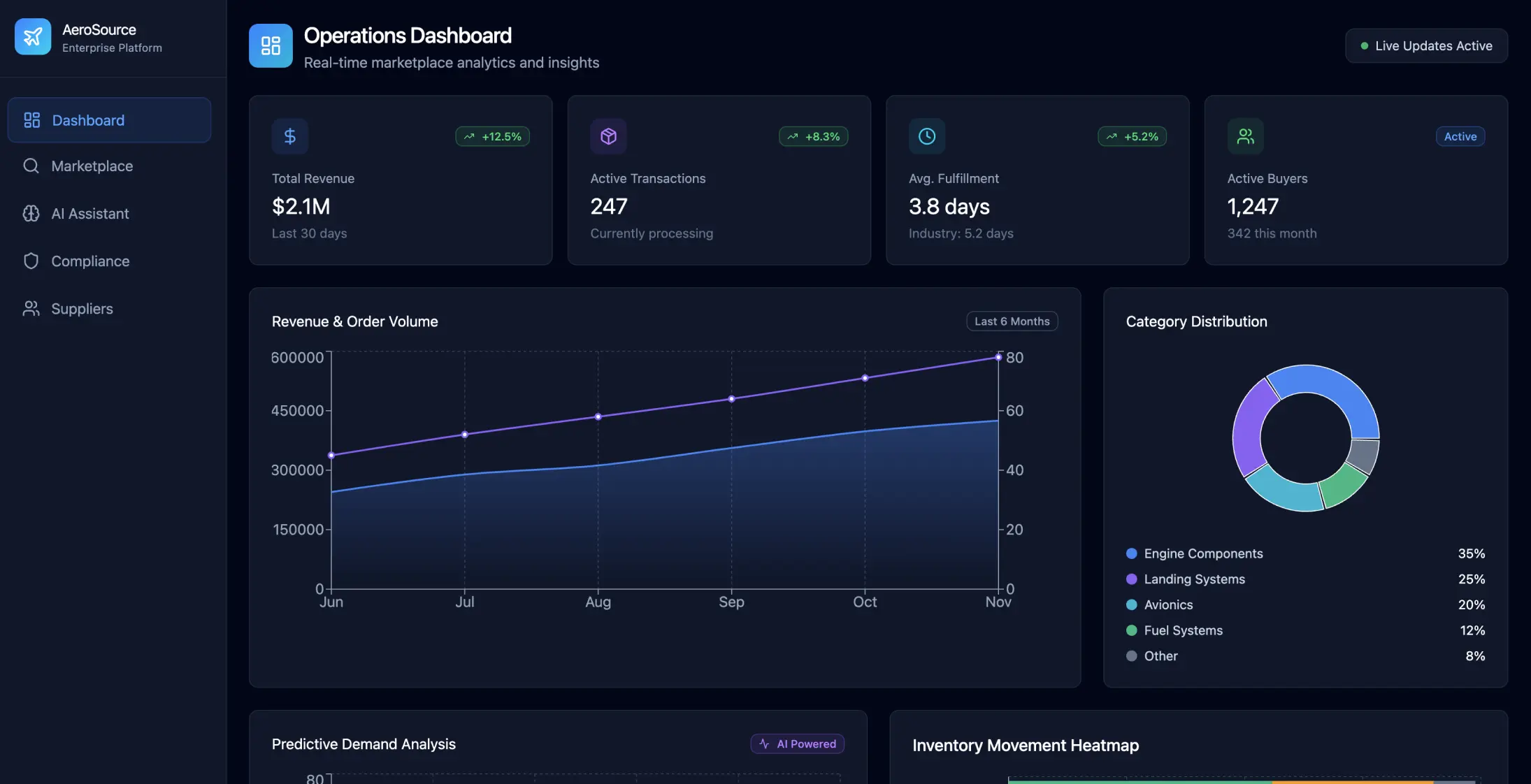Open the Last 6 Months range selector
This screenshot has height=784, width=1531.
(1012, 321)
